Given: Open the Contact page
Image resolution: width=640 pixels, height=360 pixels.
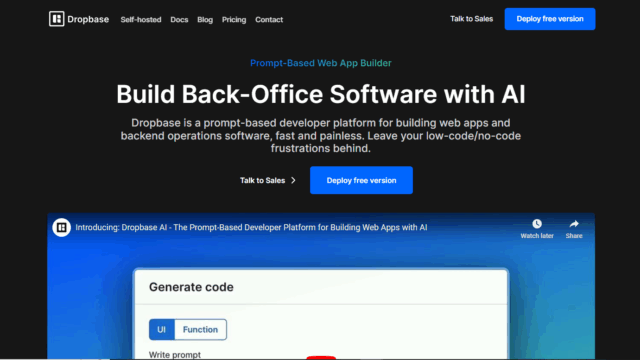Looking at the screenshot, I should (x=269, y=20).
